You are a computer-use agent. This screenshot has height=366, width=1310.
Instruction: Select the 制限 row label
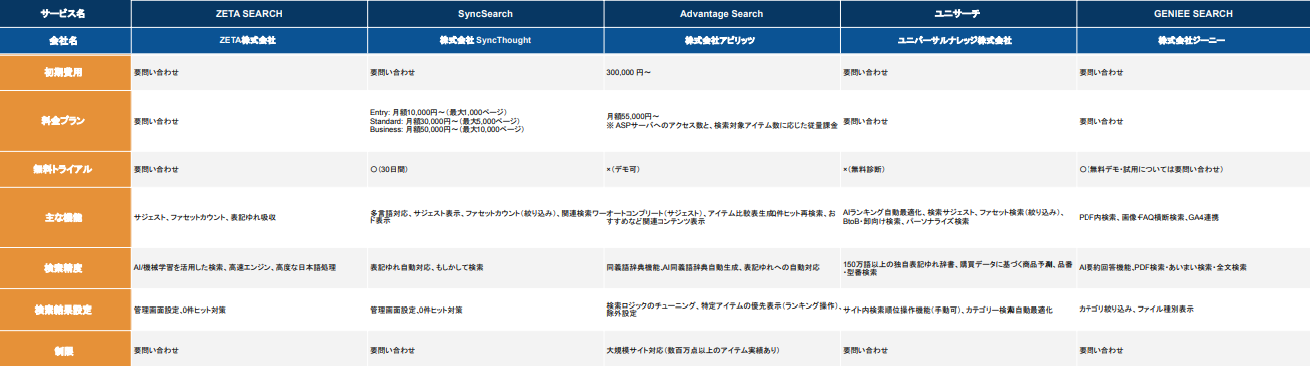tap(65, 350)
